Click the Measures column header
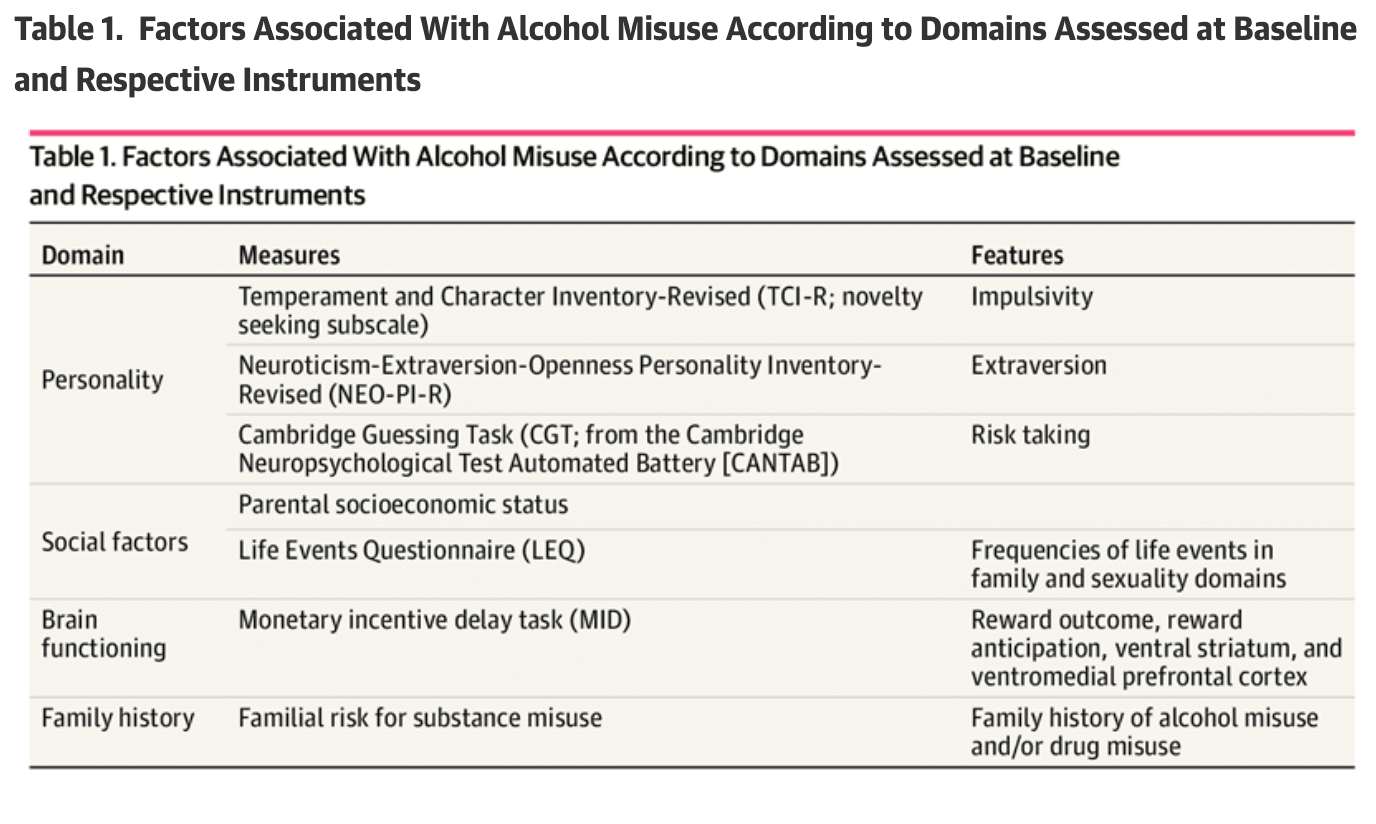The height and width of the screenshot is (824, 1376). tap(288, 255)
